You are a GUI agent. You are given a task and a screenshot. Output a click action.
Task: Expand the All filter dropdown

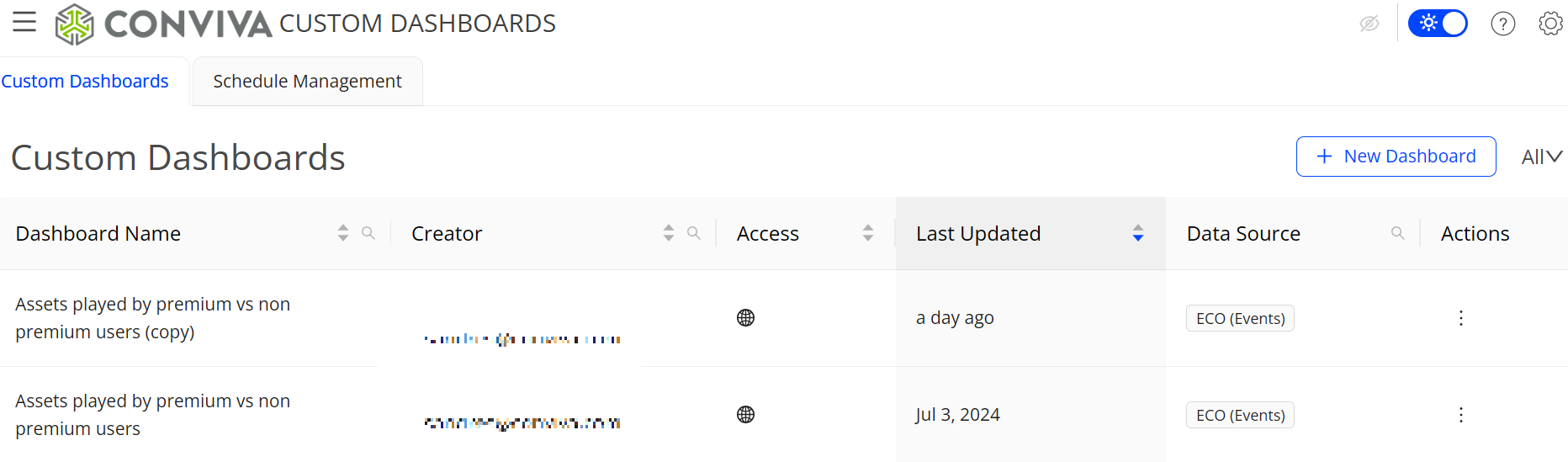[1541, 157]
